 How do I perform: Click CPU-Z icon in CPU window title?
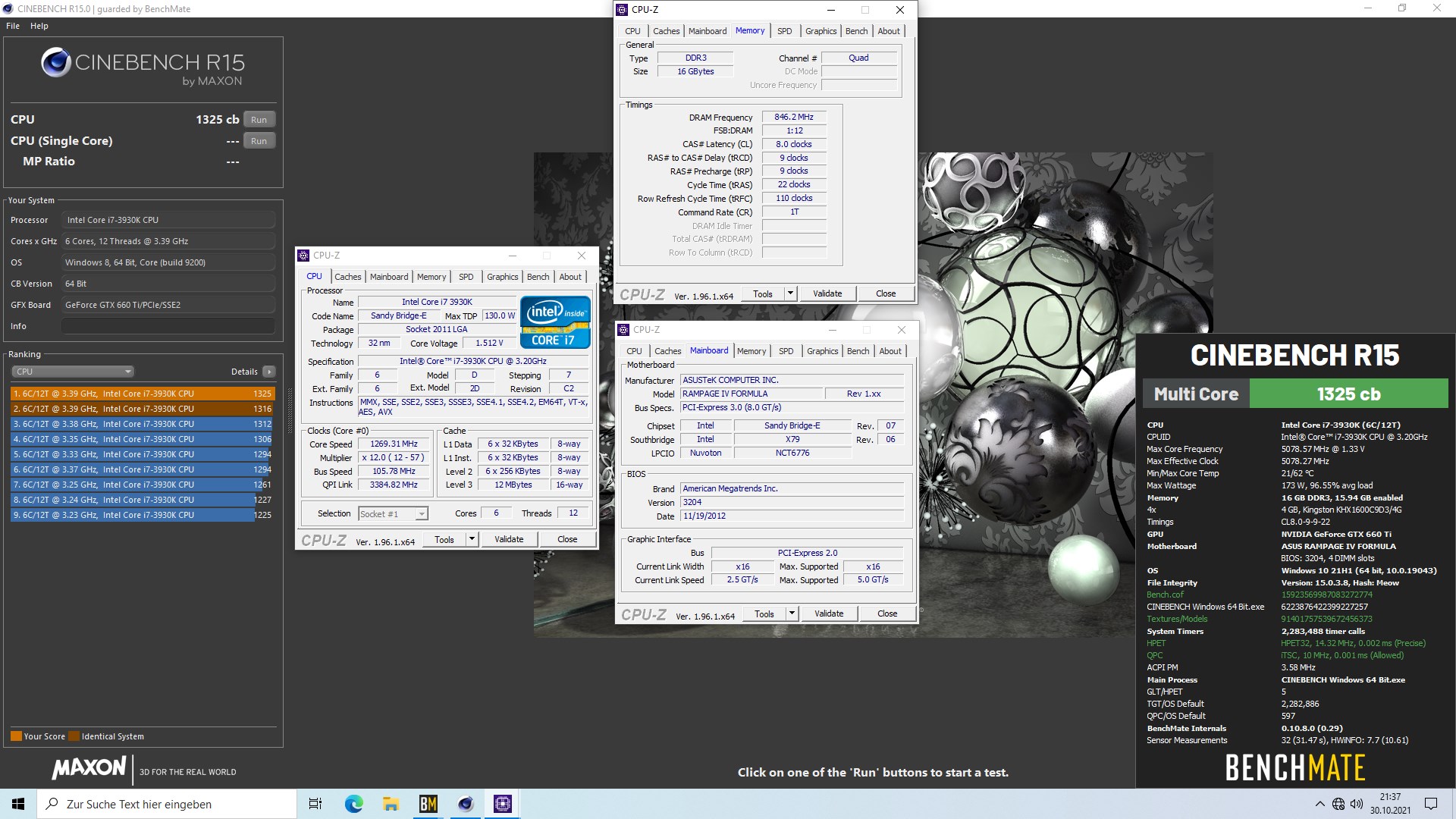pos(304,256)
